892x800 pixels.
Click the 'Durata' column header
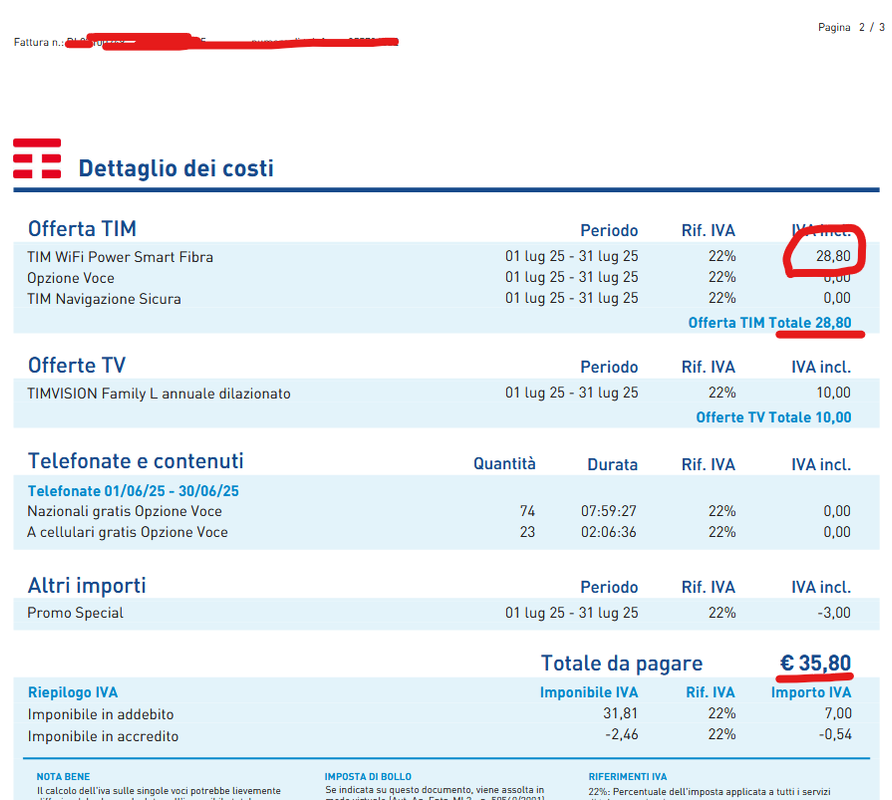click(612, 464)
